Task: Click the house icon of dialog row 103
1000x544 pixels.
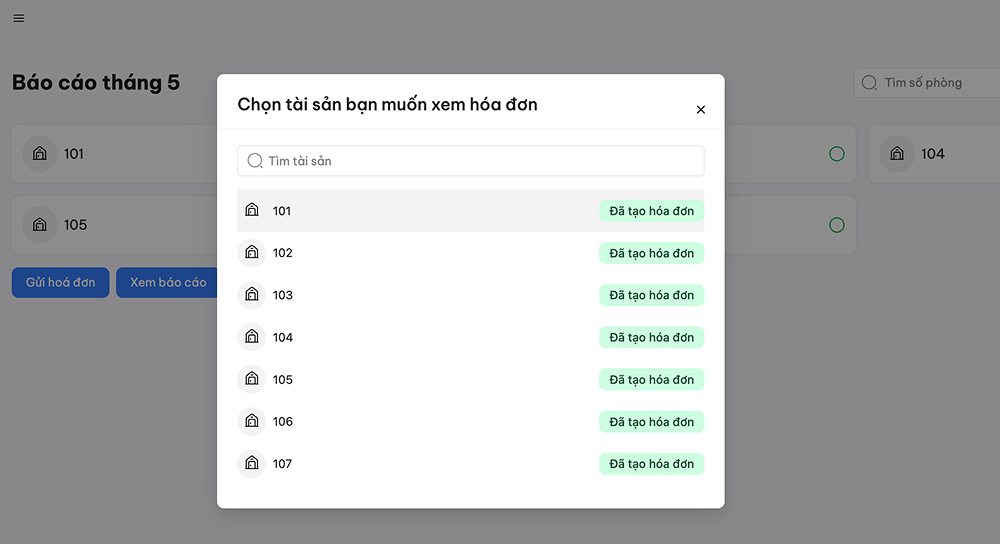Action: [x=252, y=295]
